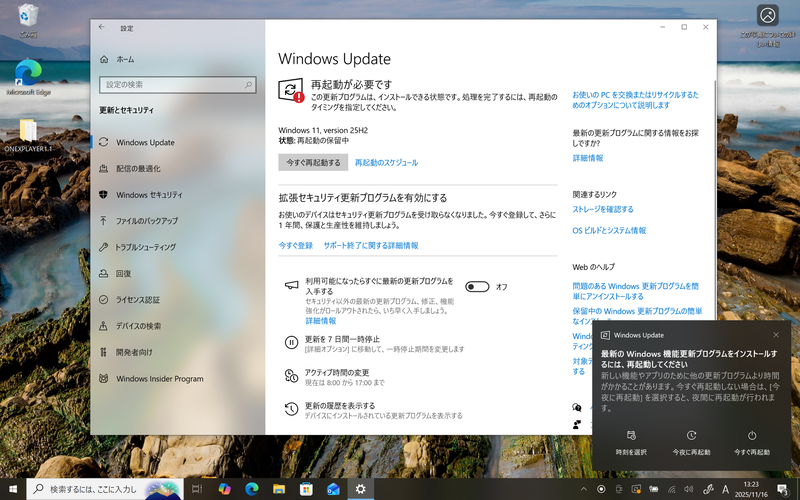Open Outlook from the taskbar

pos(333,489)
